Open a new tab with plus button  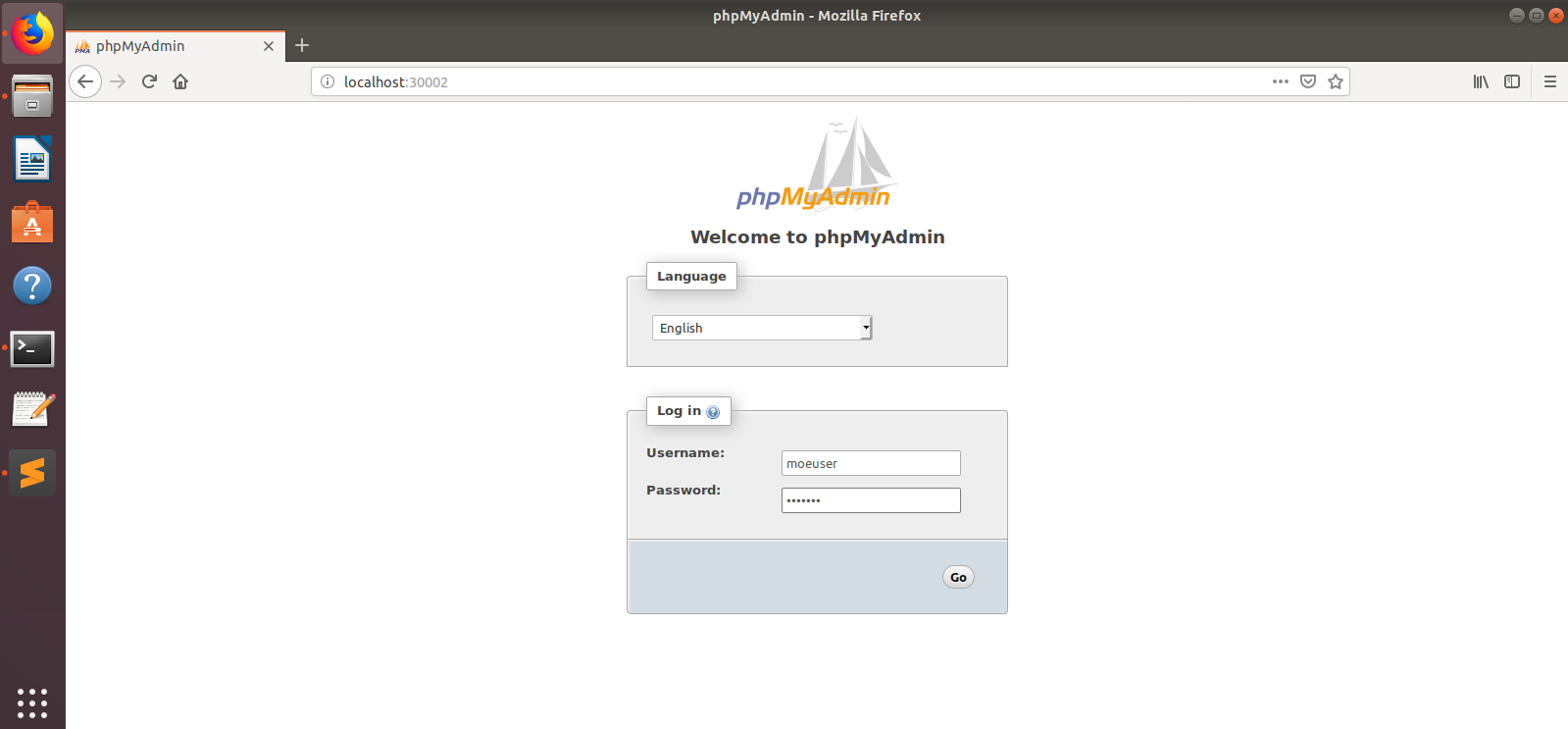pyautogui.click(x=302, y=45)
